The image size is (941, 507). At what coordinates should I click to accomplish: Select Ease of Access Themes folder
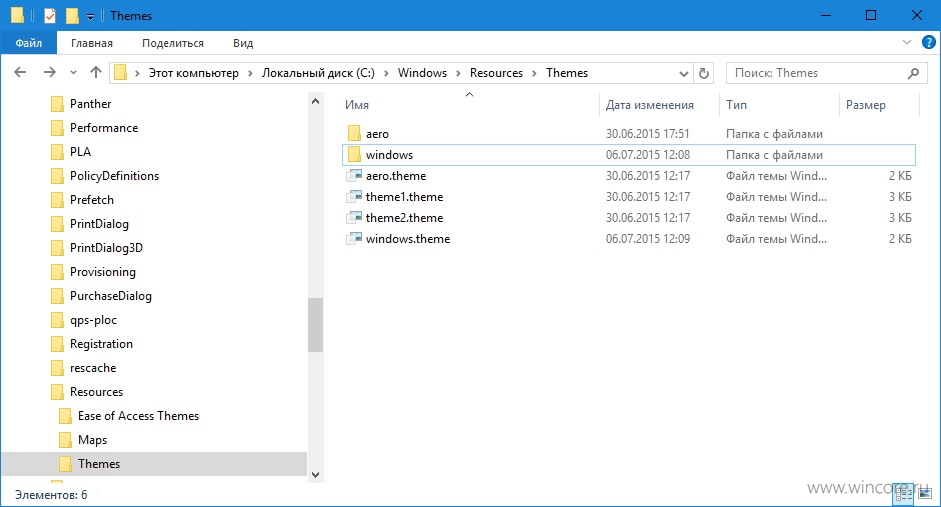(138, 416)
